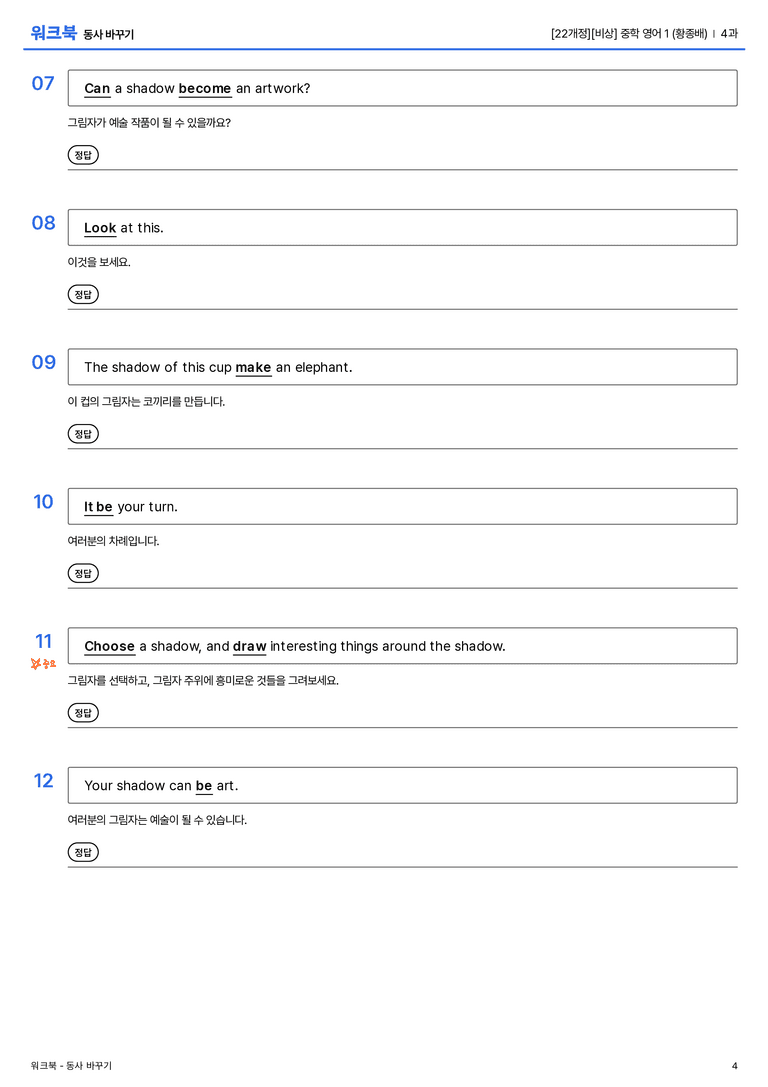
Task: Click the underlined 'be' in question 12
Action: click(x=204, y=785)
